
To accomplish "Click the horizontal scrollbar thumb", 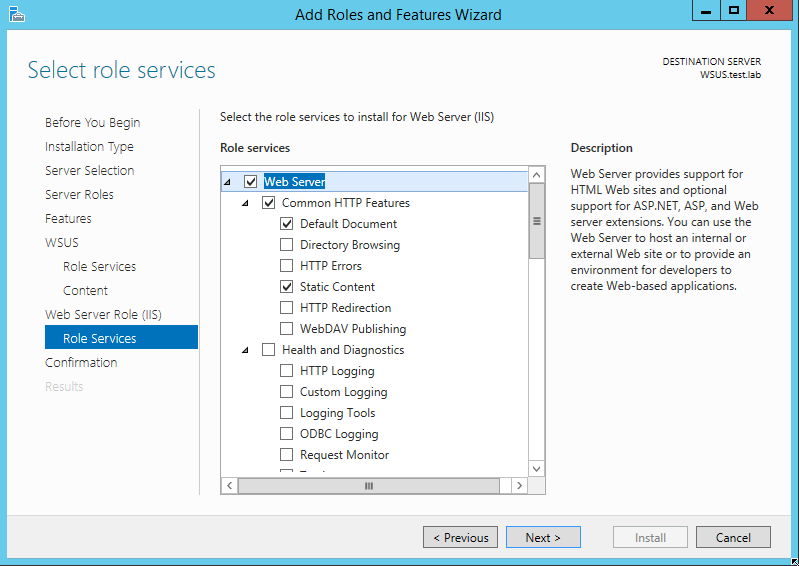I will [369, 486].
